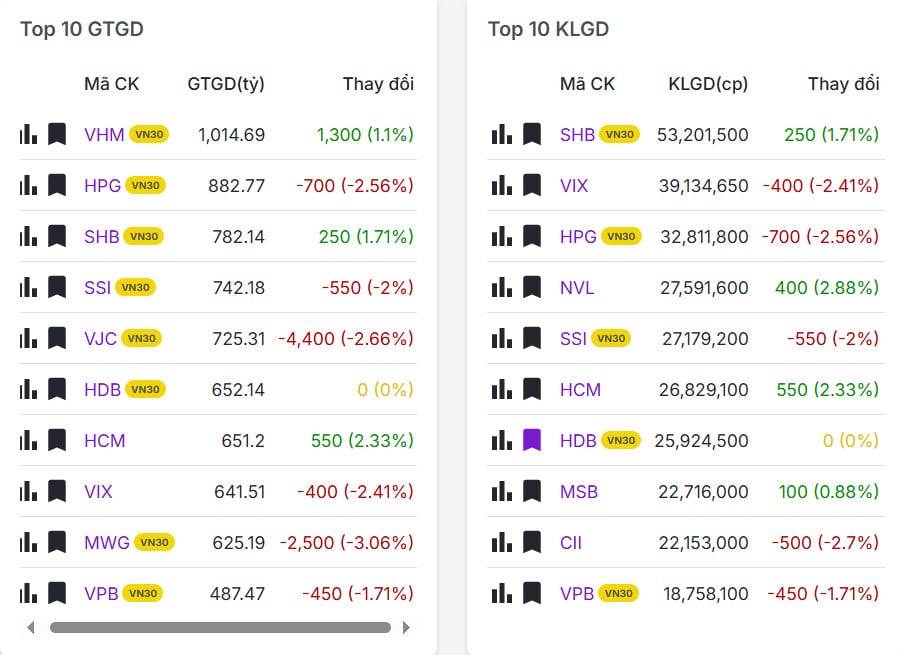Viewport: 902px width, 655px height.
Task: Click the left scroll arrow under Top 10 GTGD
Action: pyautogui.click(x=30, y=628)
